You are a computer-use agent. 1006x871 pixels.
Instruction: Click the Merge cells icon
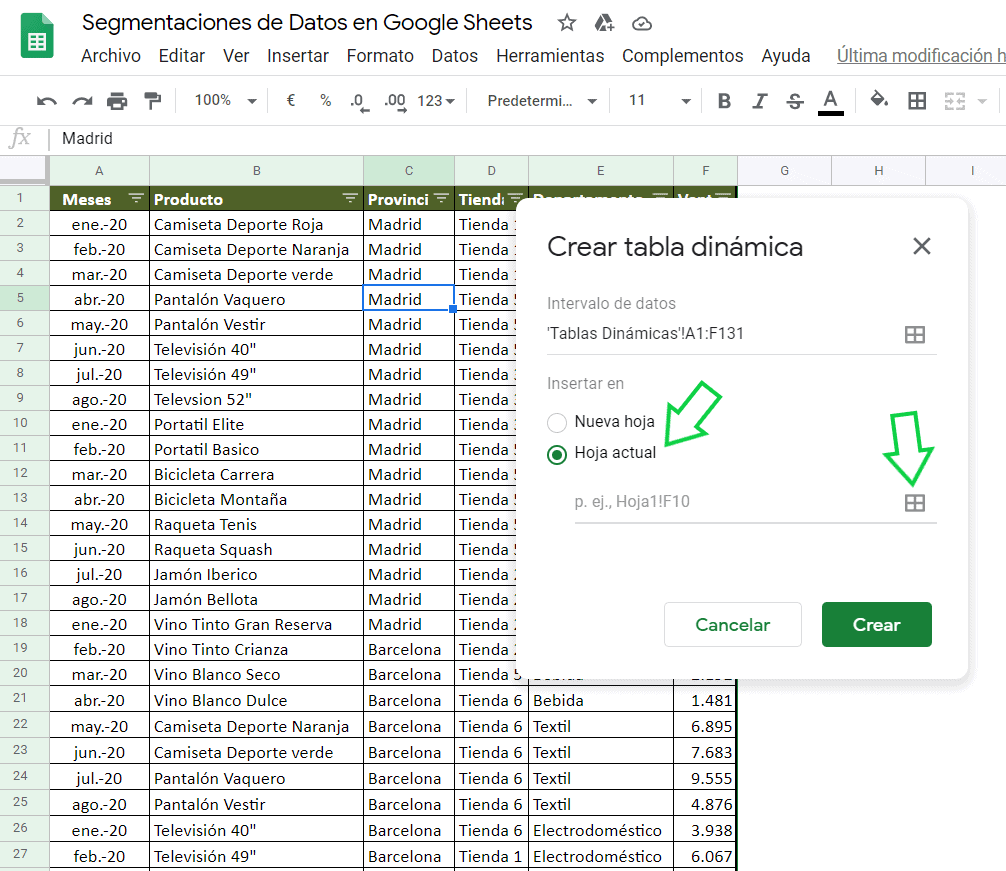(955, 101)
